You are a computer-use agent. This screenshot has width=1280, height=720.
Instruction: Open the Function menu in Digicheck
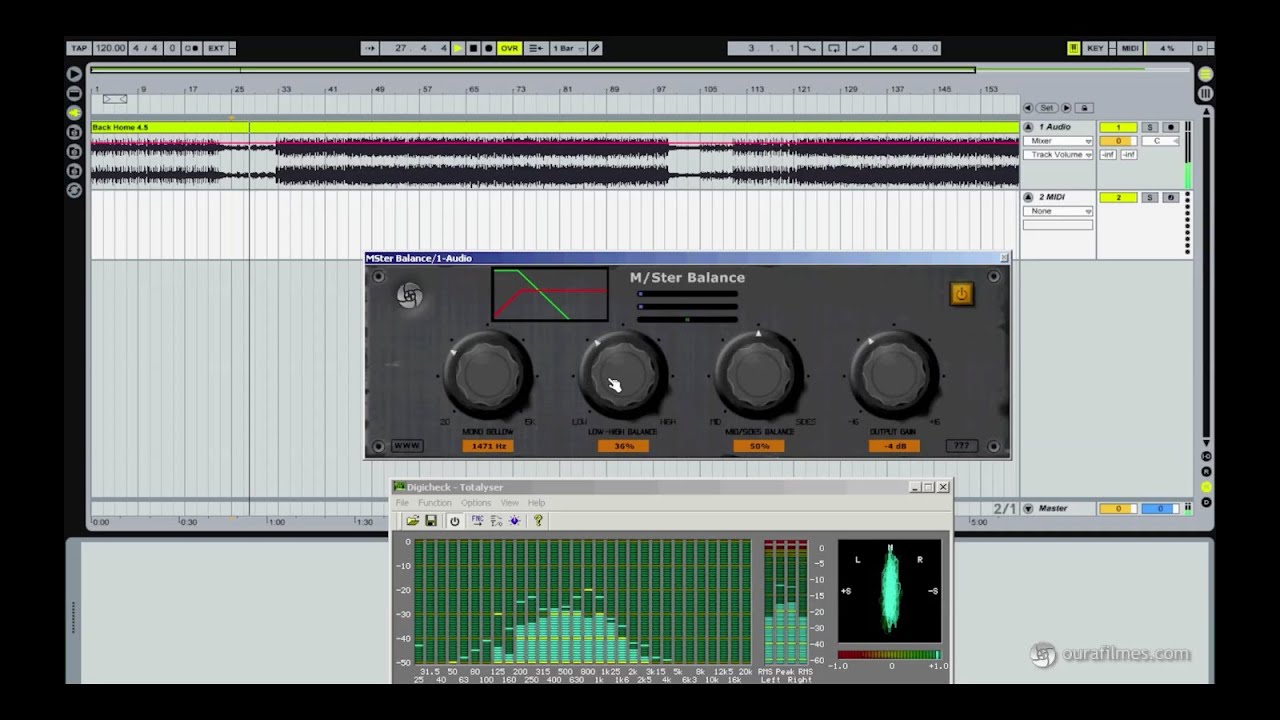435,503
